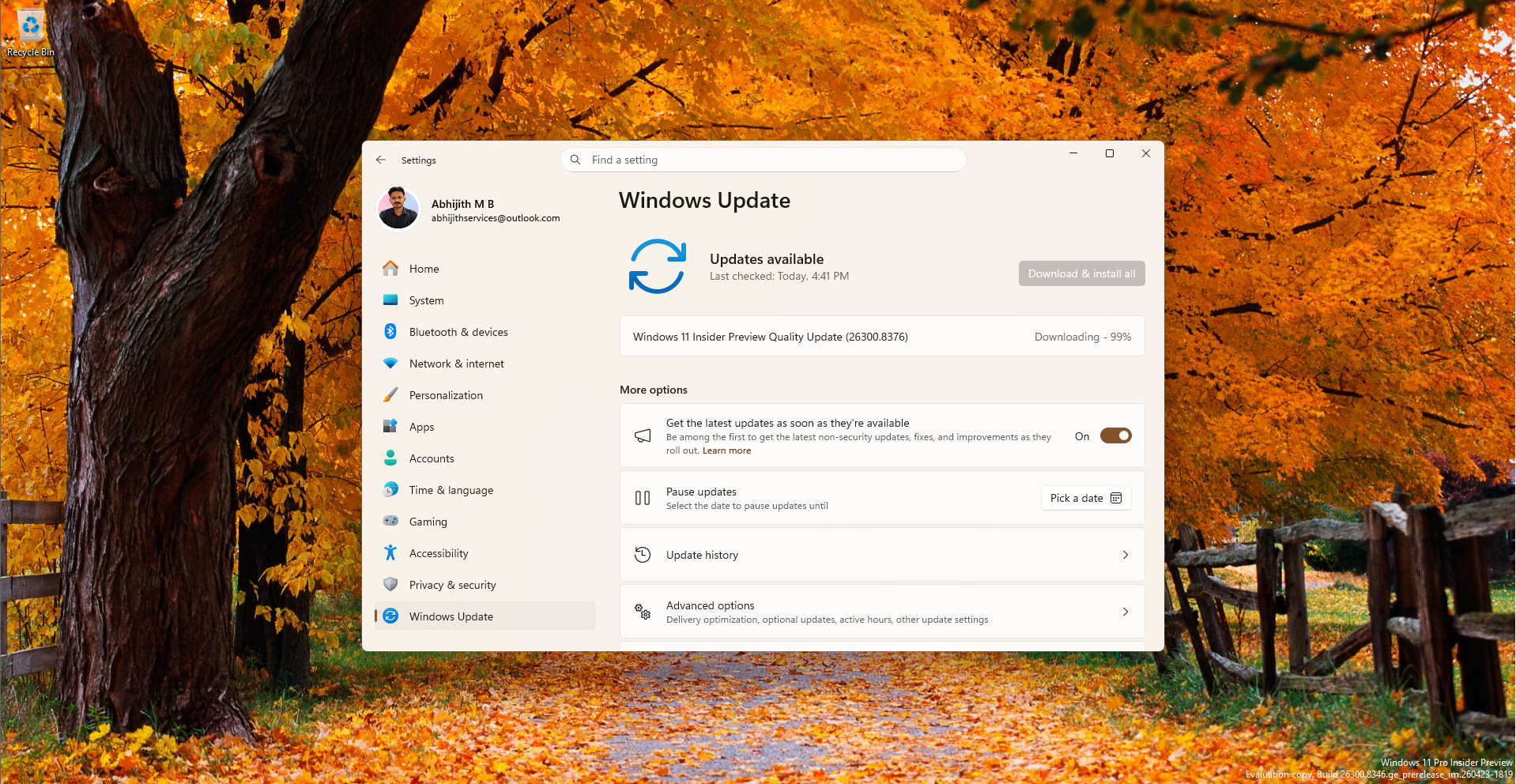This screenshot has width=1516, height=784.
Task: Select Gaming in the sidebar
Action: coord(485,522)
